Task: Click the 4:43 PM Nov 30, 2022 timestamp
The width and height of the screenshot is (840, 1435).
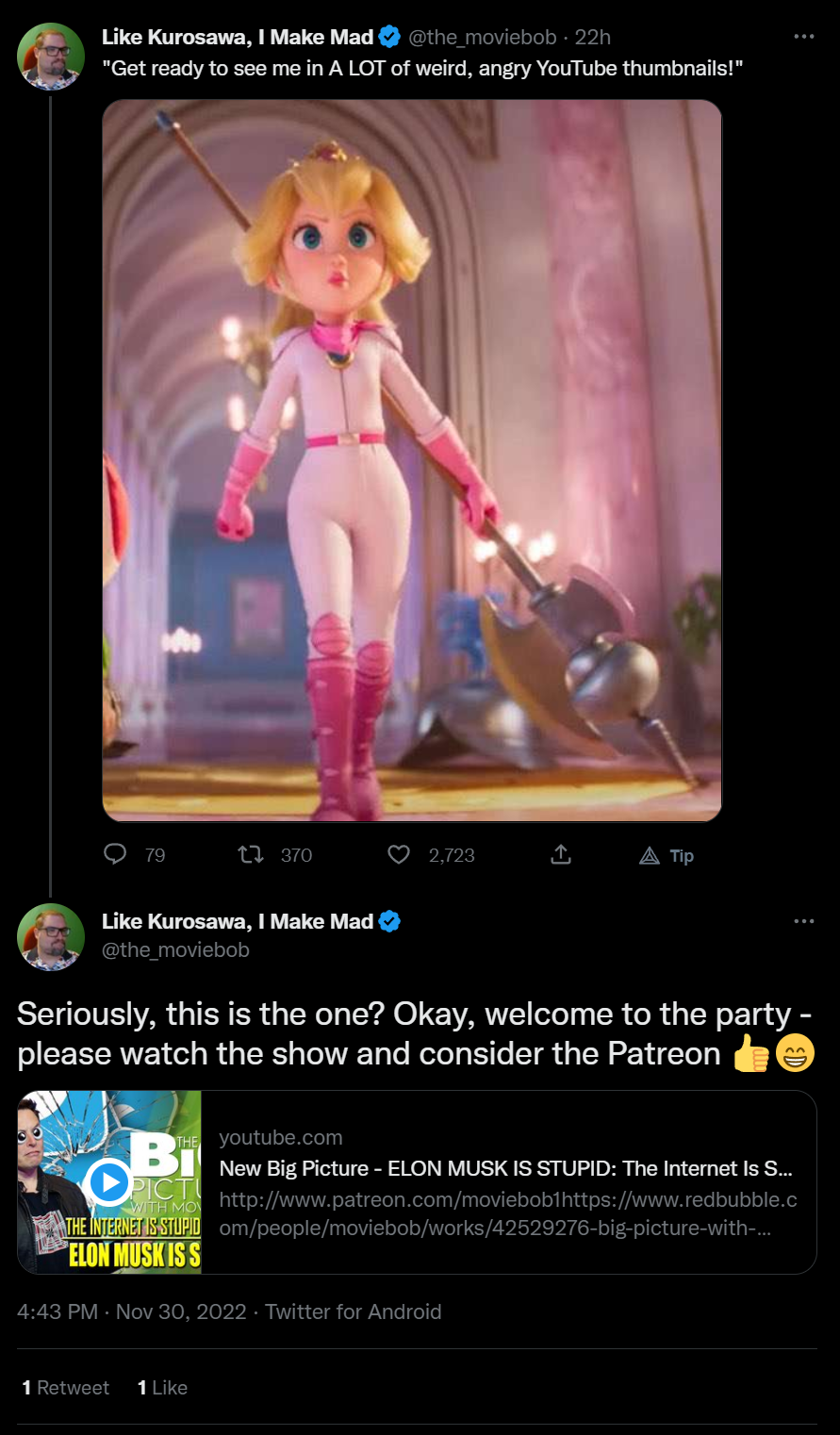Action: point(132,1311)
